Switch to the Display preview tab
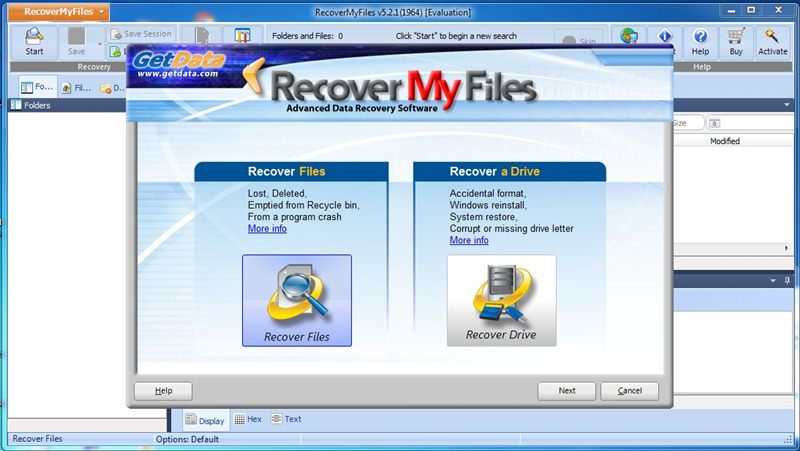Screen dimensions: 800x451 tap(205, 420)
